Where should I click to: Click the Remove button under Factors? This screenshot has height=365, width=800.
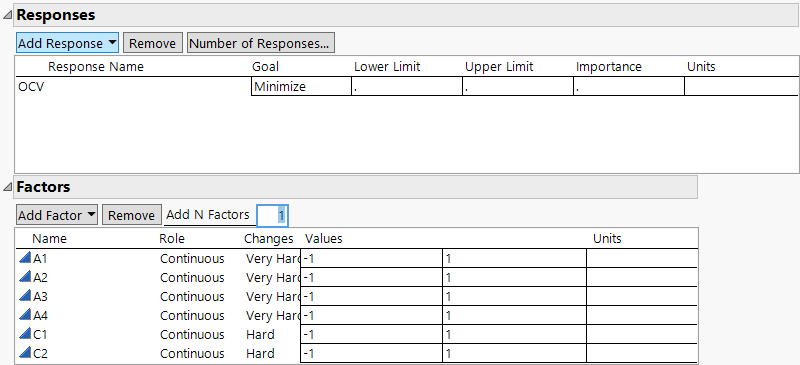[x=131, y=215]
